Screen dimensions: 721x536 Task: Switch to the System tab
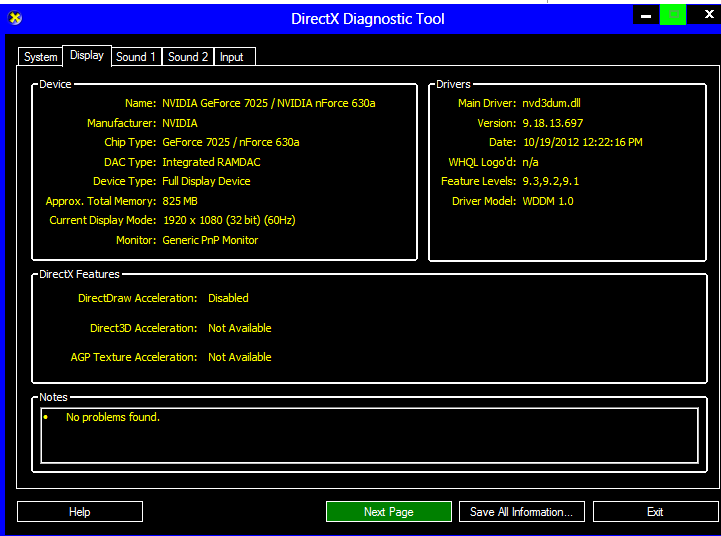pos(41,57)
